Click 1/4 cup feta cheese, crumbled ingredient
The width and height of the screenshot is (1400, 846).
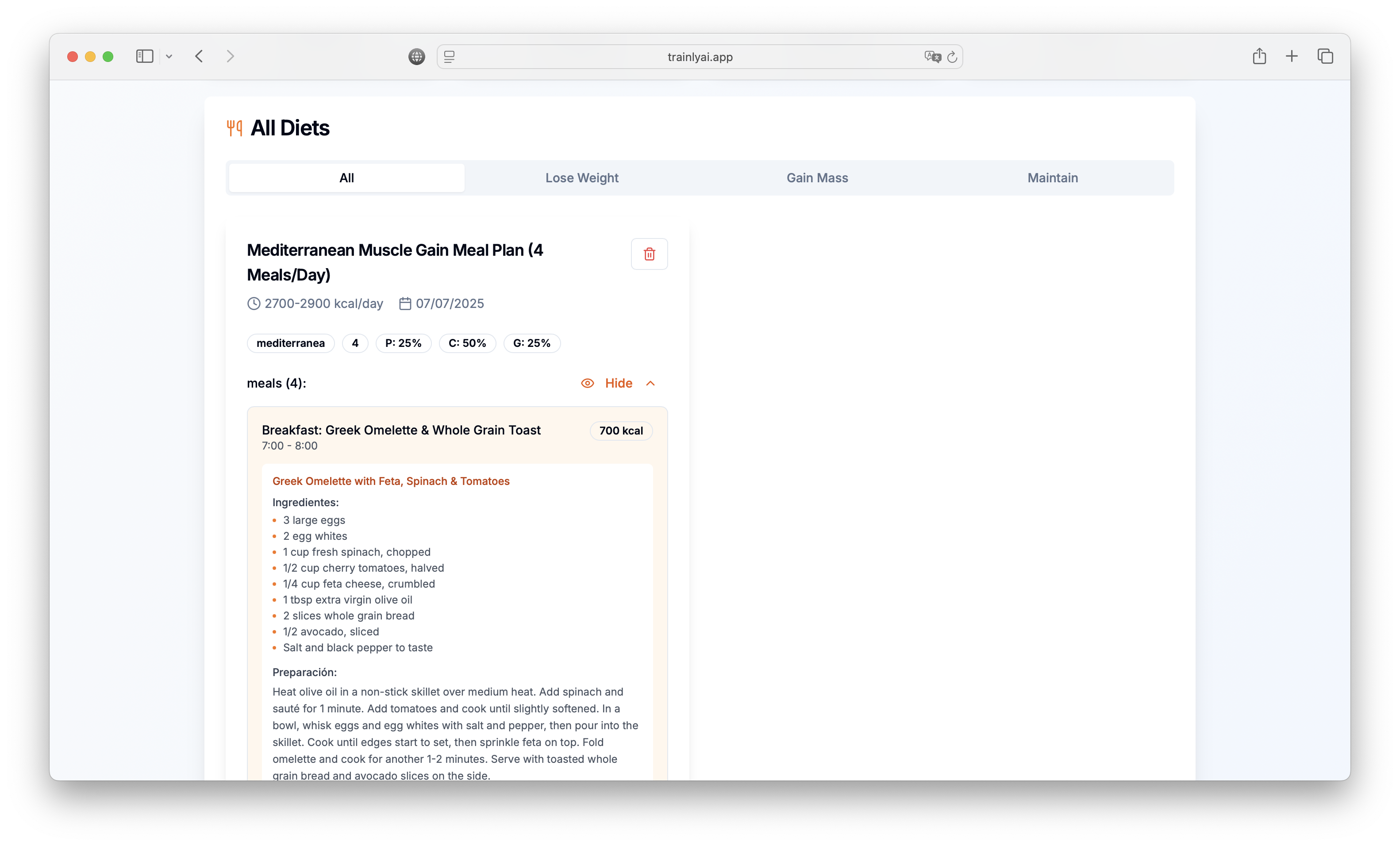[x=359, y=584]
